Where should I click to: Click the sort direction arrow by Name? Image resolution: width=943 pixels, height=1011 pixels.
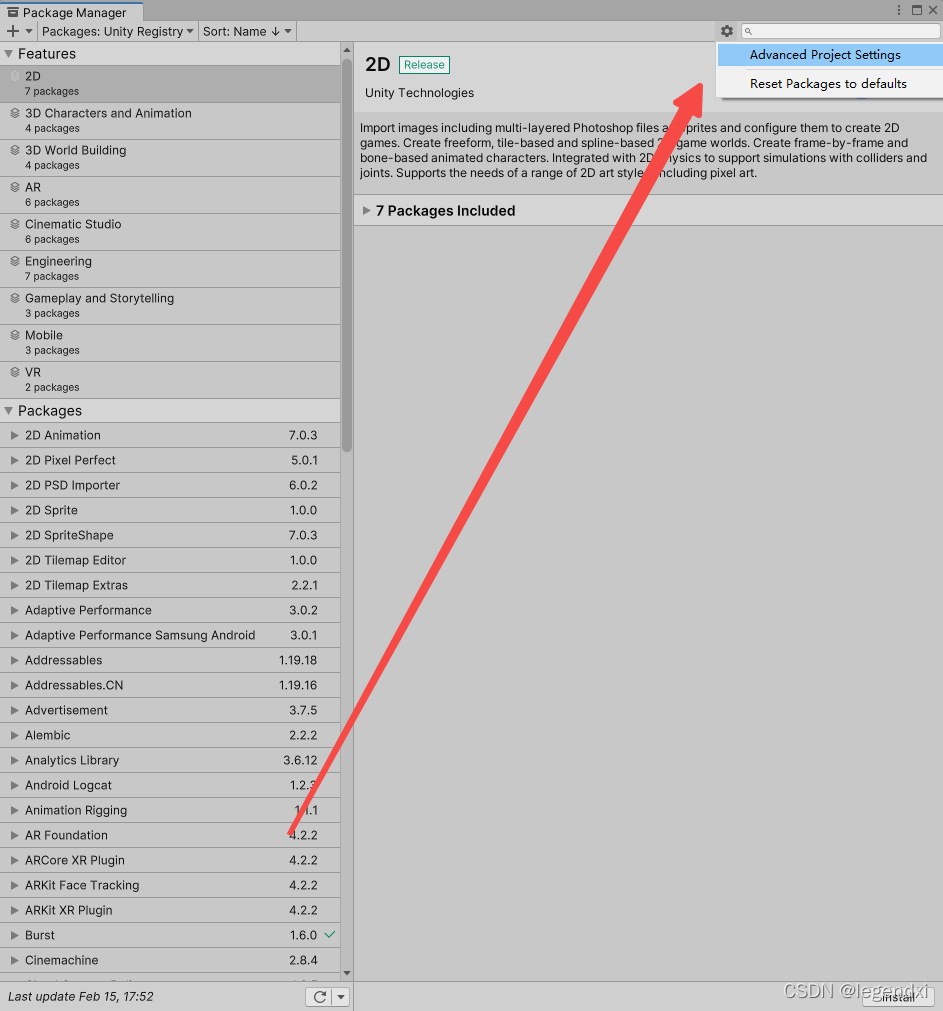point(275,31)
